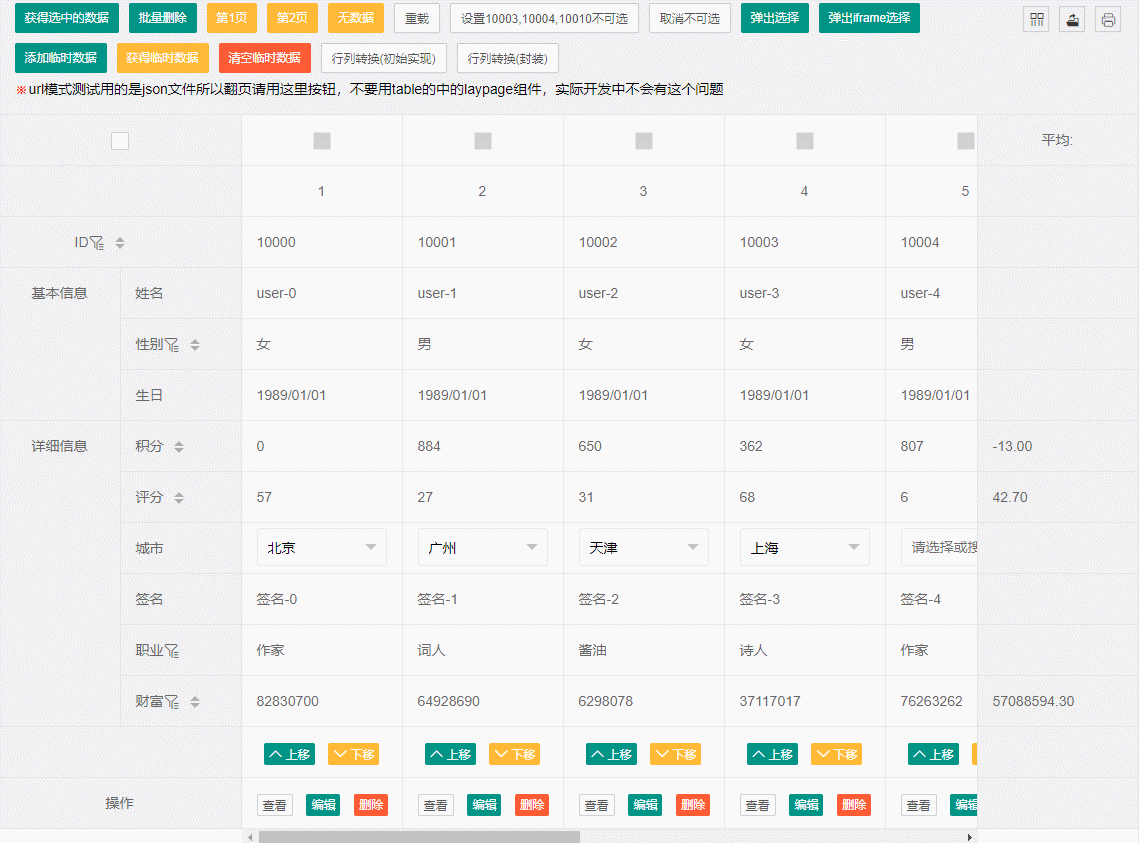The width and height of the screenshot is (1139, 843).
Task: Move record 10000 up with 上移
Action: click(289, 754)
